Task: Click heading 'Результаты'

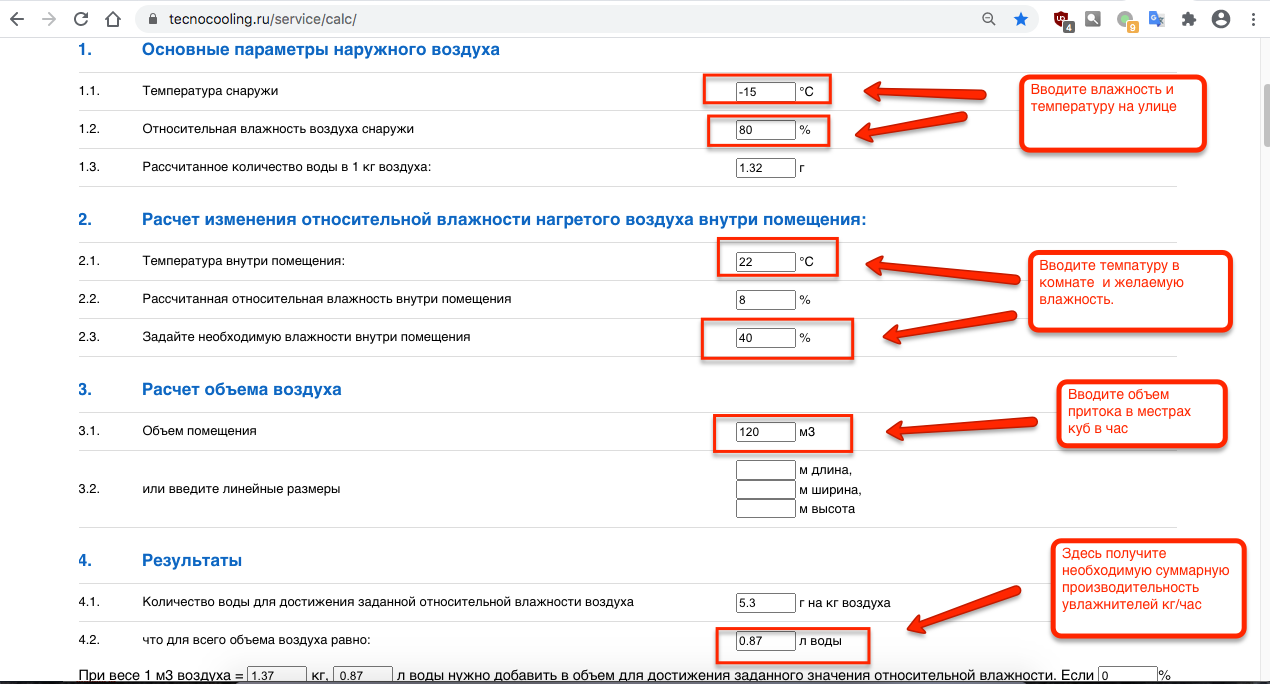Action: point(192,560)
